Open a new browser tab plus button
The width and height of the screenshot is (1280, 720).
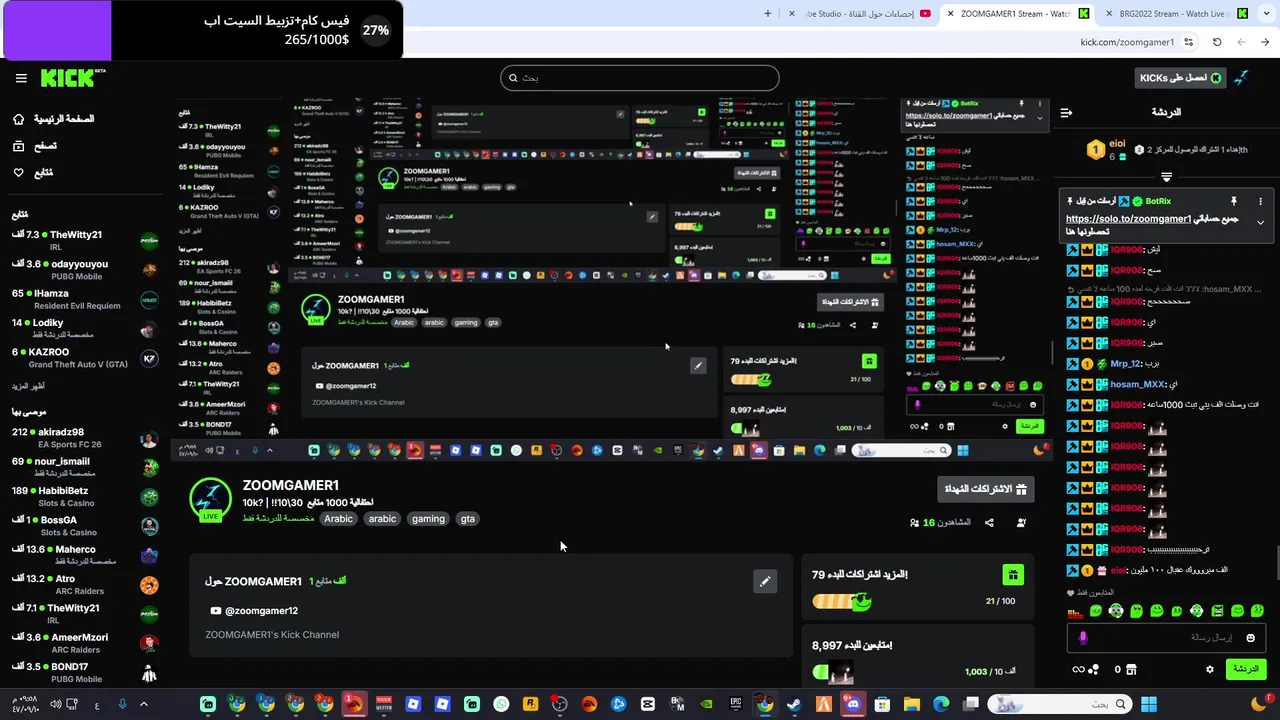tap(768, 14)
